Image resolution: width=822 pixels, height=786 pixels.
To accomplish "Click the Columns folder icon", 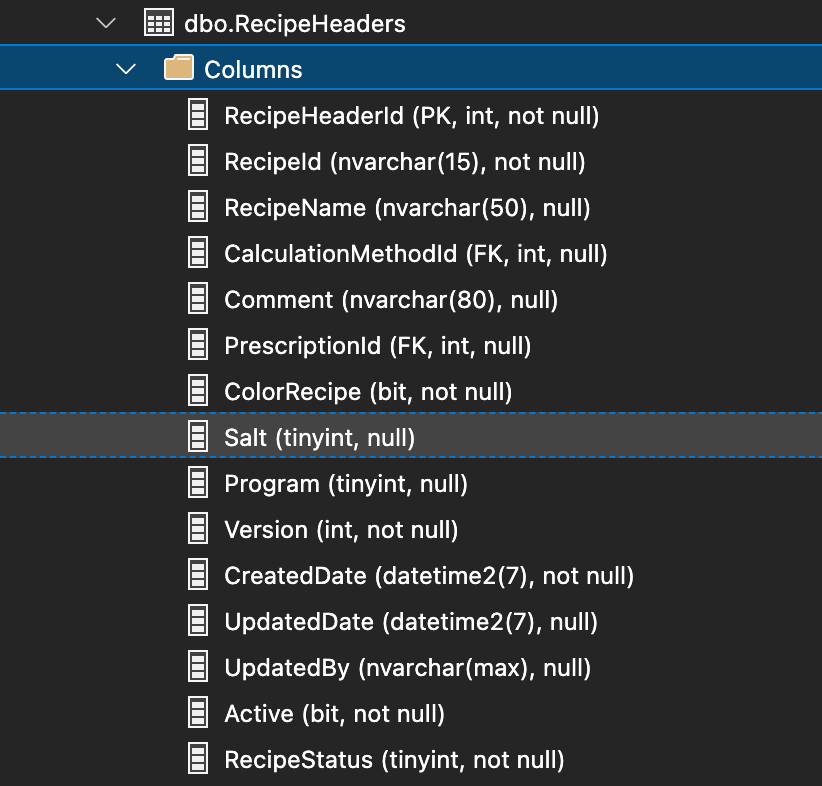I will [x=178, y=69].
